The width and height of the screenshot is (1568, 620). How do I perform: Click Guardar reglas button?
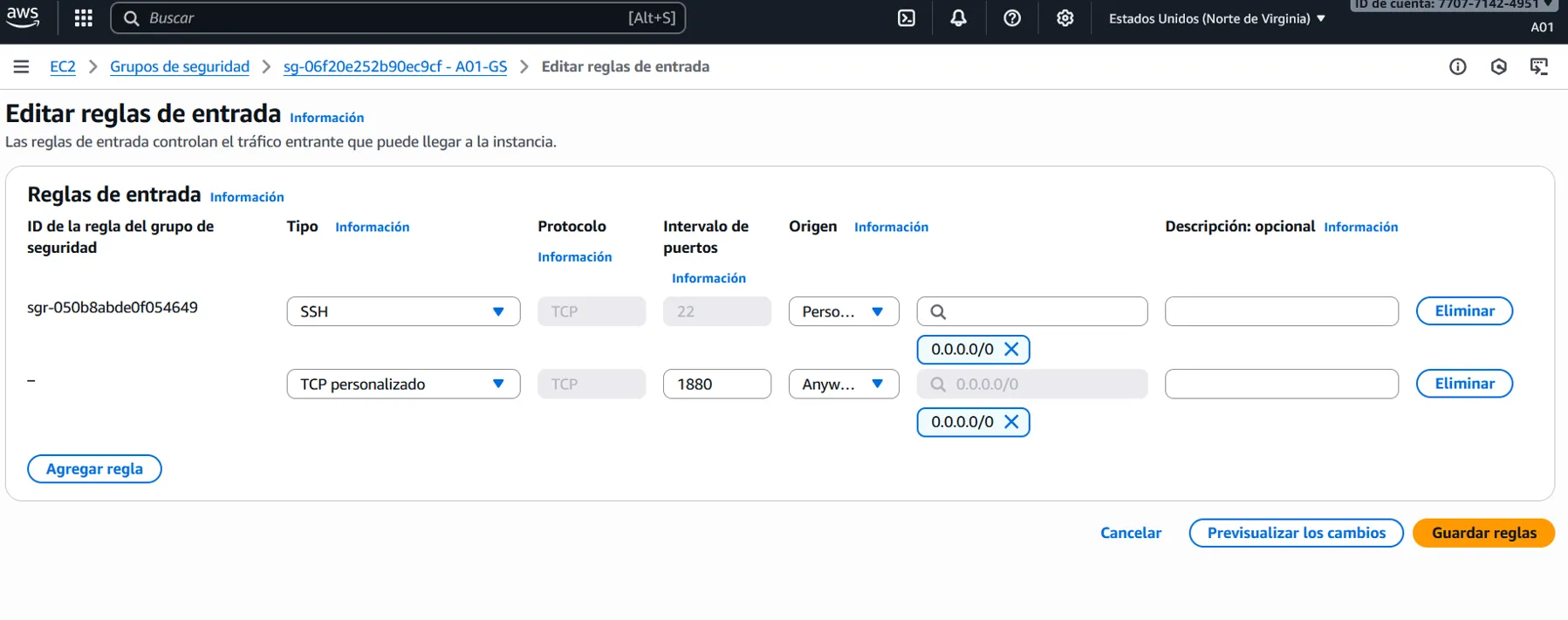pyautogui.click(x=1483, y=533)
